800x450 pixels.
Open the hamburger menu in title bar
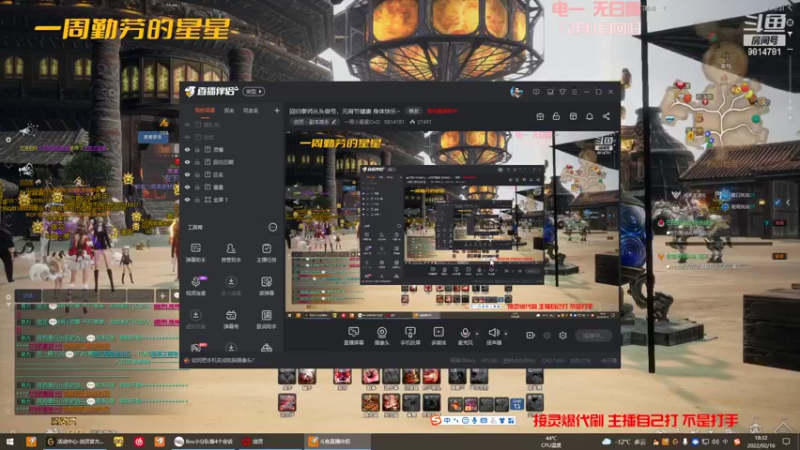pos(574,92)
